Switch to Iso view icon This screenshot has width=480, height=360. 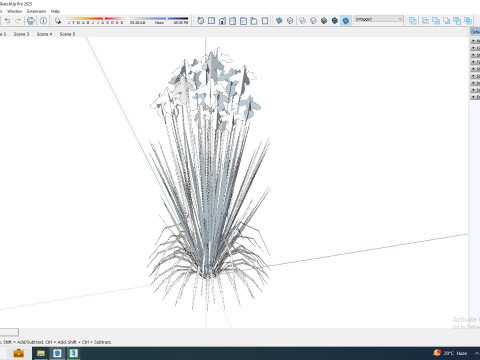coord(201,21)
